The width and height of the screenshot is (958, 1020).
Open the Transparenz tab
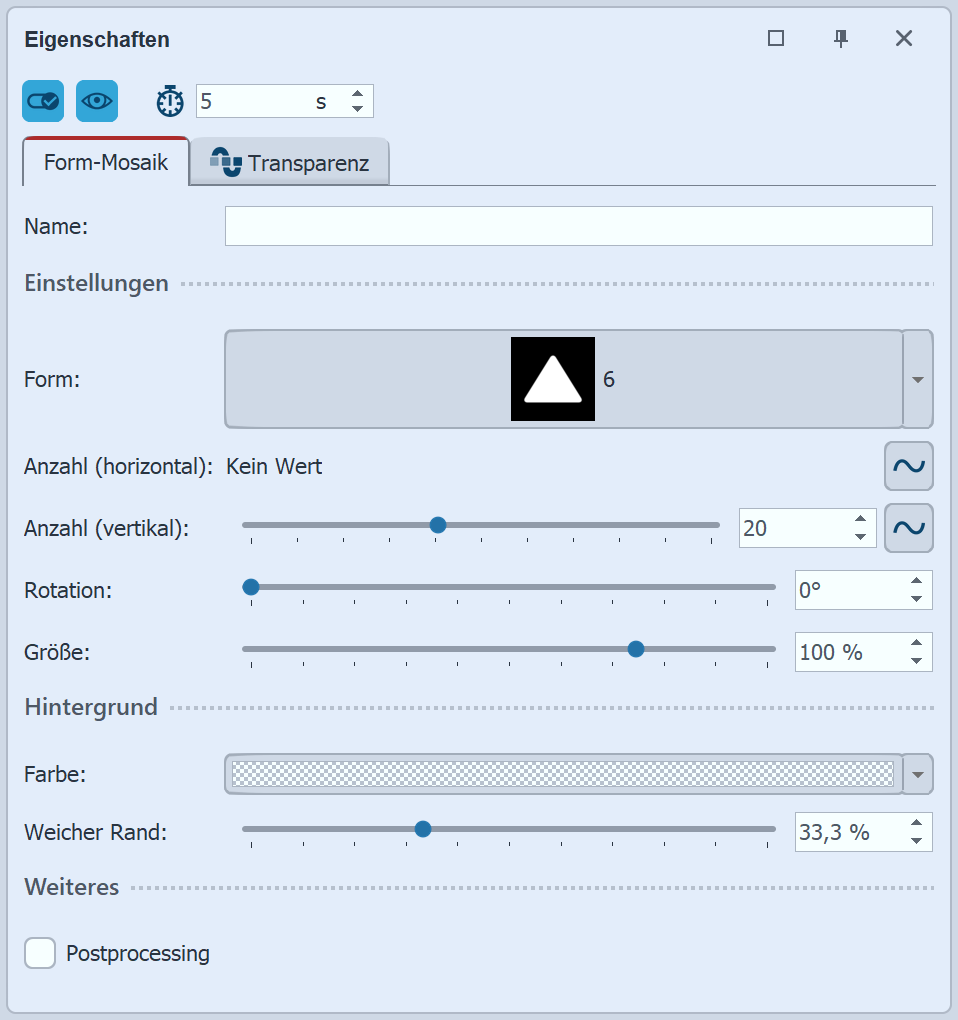(x=290, y=163)
